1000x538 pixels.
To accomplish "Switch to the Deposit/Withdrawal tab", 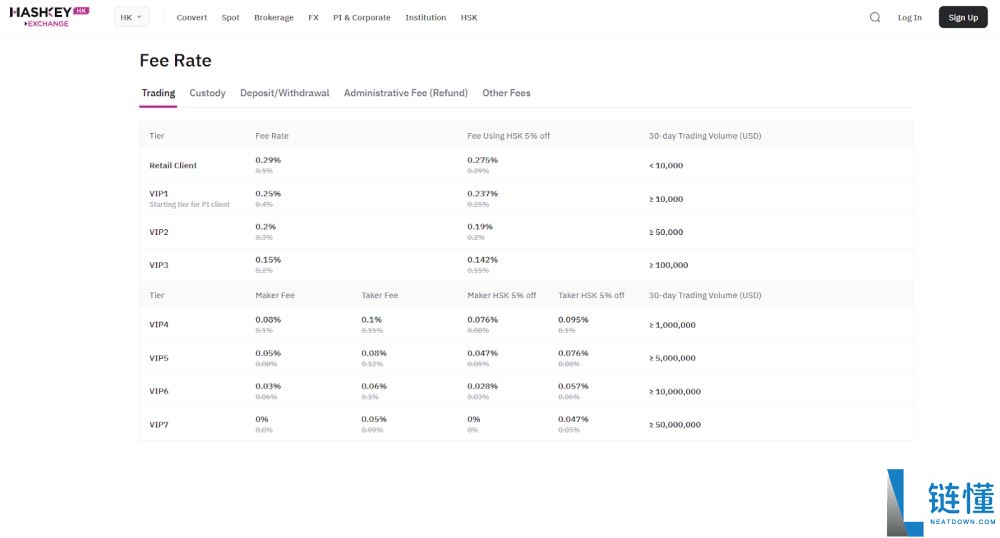I will pos(284,93).
